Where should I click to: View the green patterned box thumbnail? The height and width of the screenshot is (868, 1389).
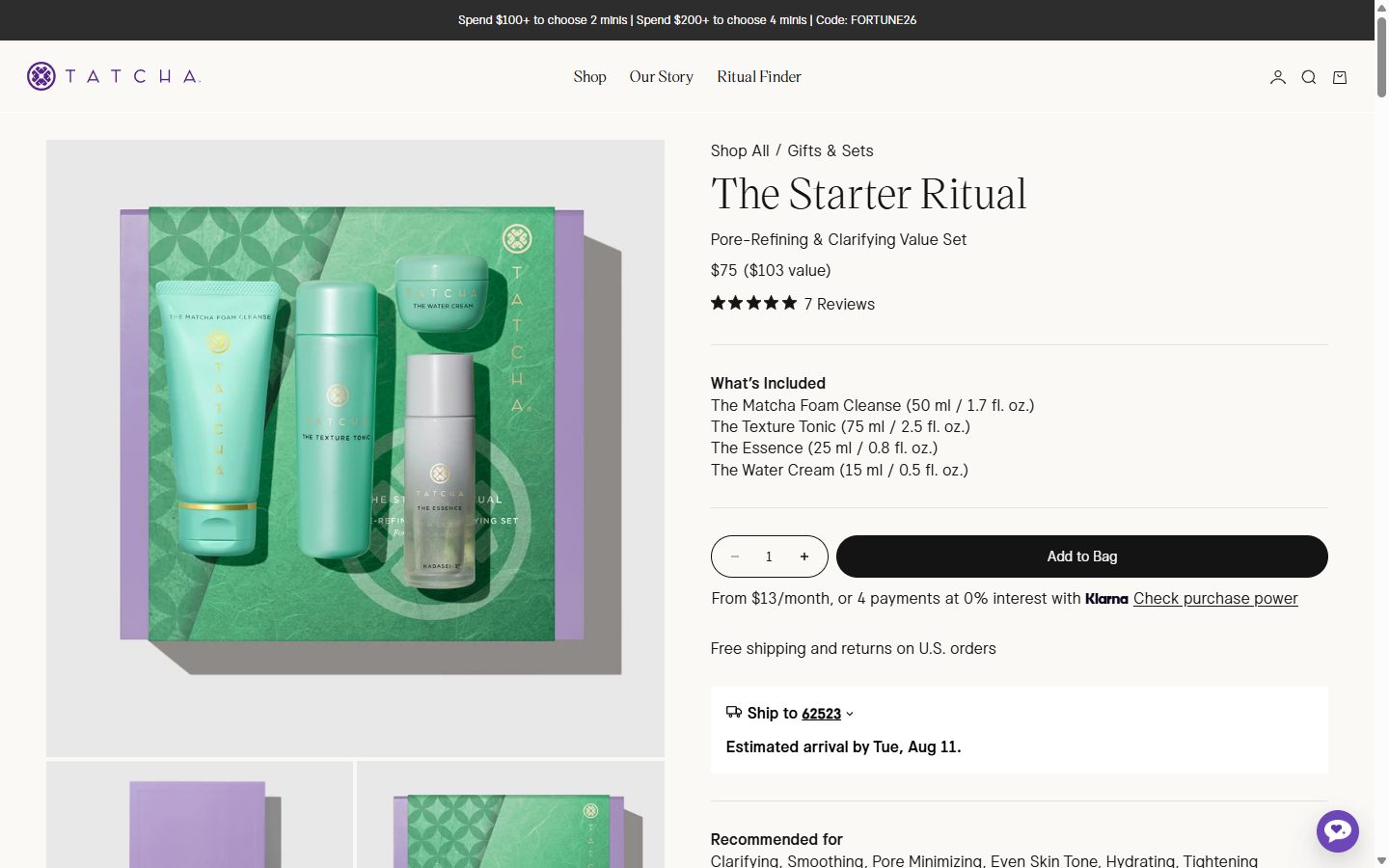coord(510,815)
